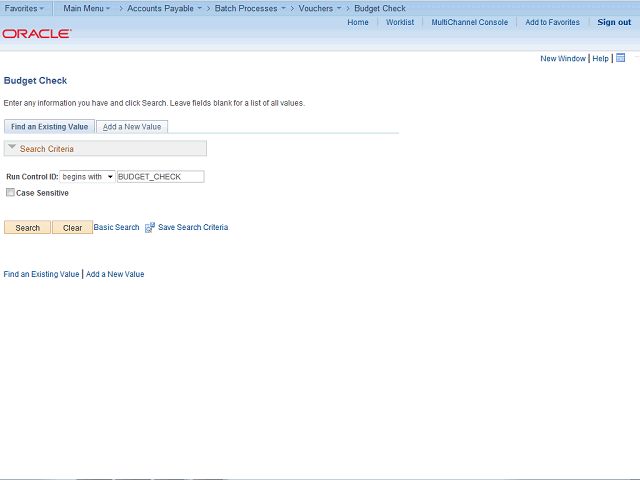Click Save Search Criteria link

pos(193,227)
